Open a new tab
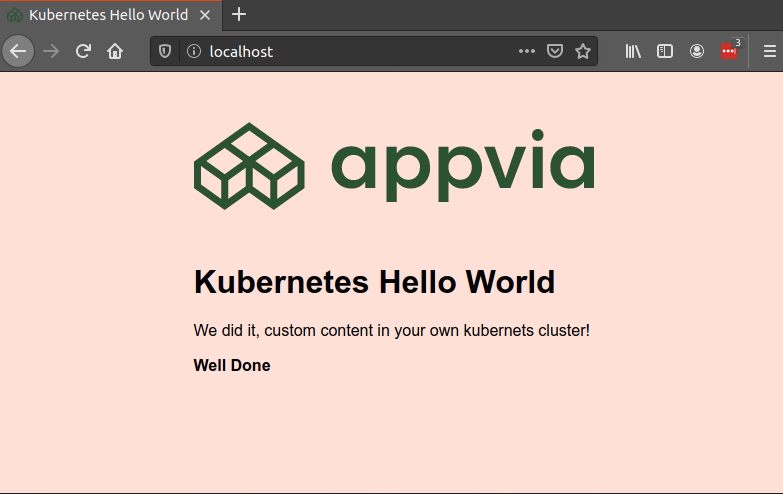 coord(239,14)
